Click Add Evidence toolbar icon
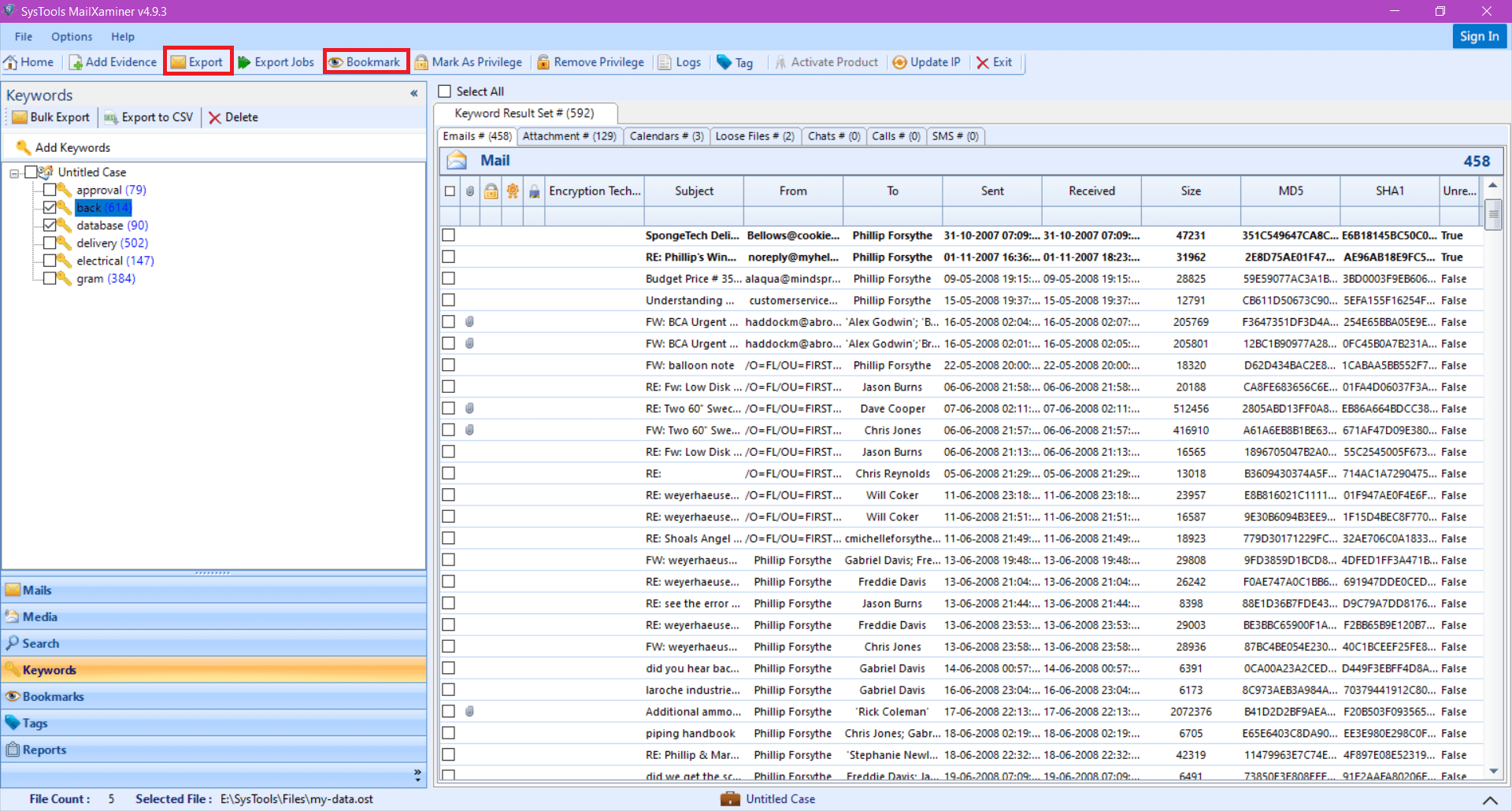The width and height of the screenshot is (1512, 811). pos(76,62)
